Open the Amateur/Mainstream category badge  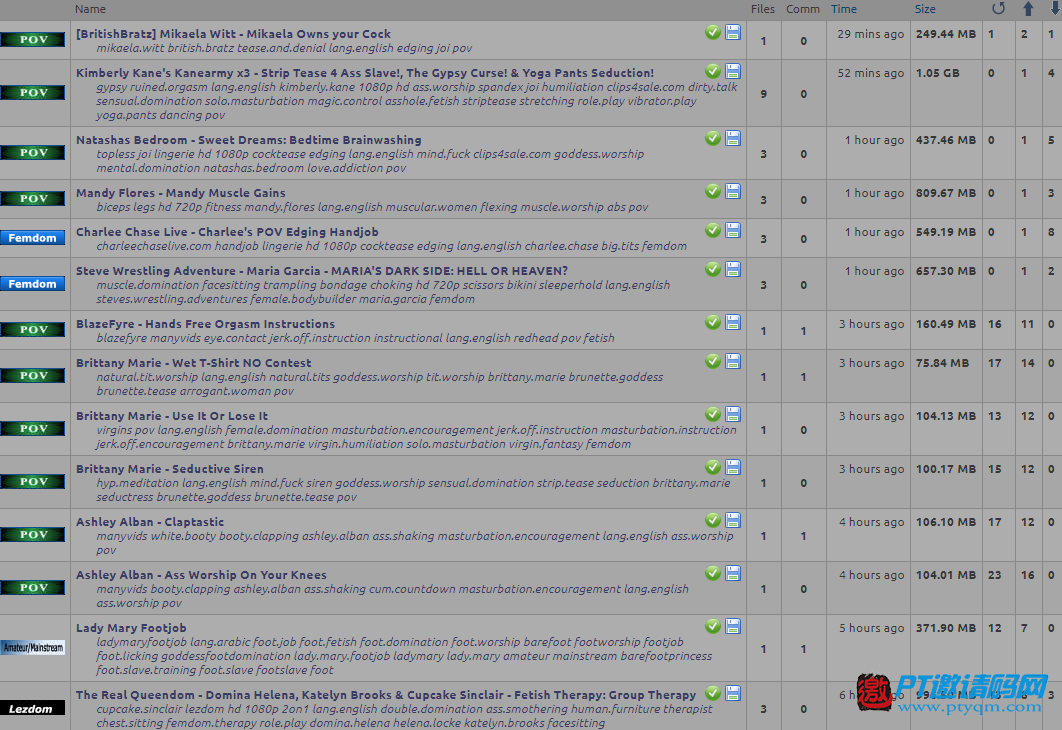[x=33, y=647]
